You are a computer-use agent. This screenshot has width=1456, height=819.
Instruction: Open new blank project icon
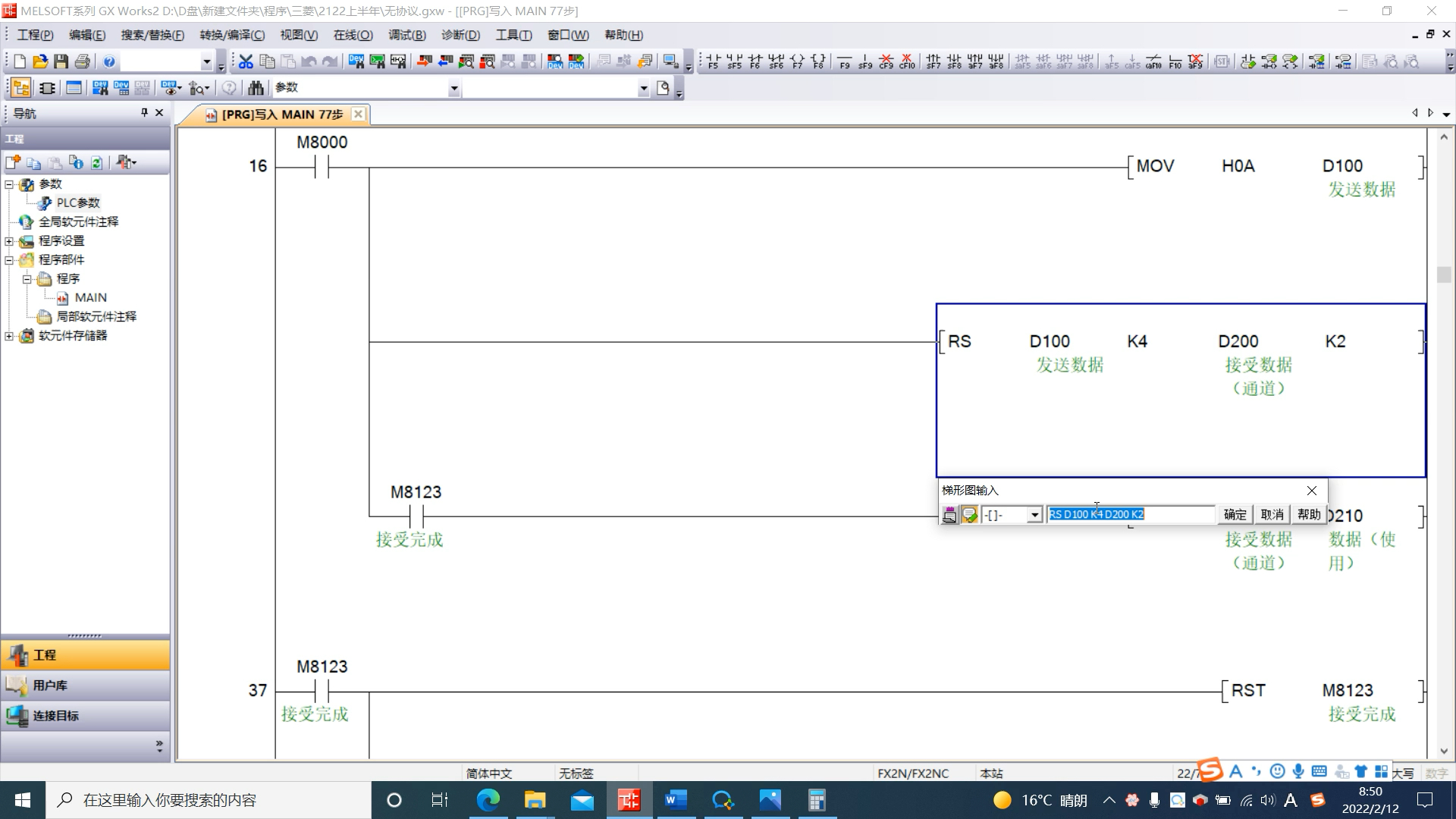click(19, 61)
